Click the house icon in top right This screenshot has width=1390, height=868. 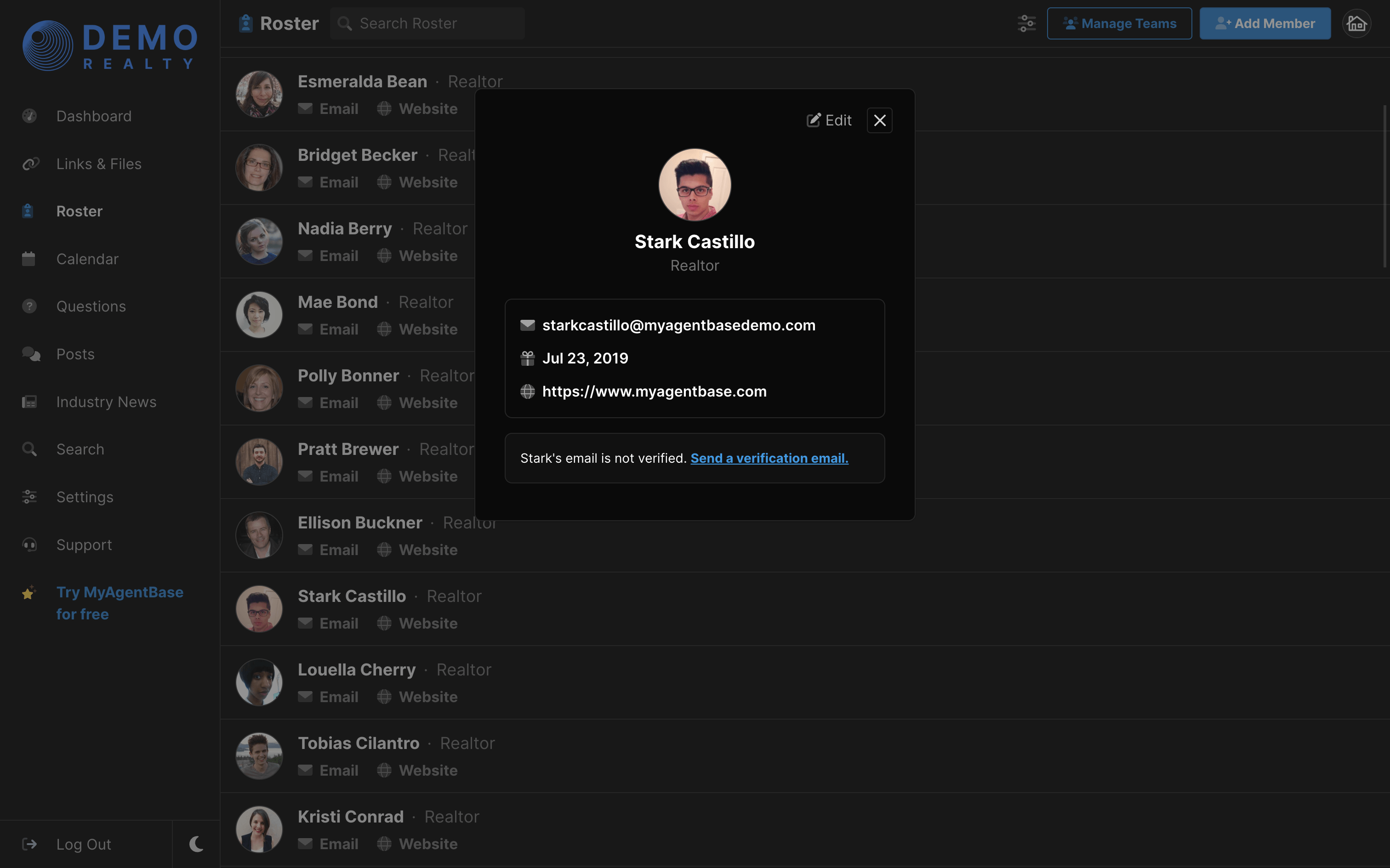pos(1357,23)
